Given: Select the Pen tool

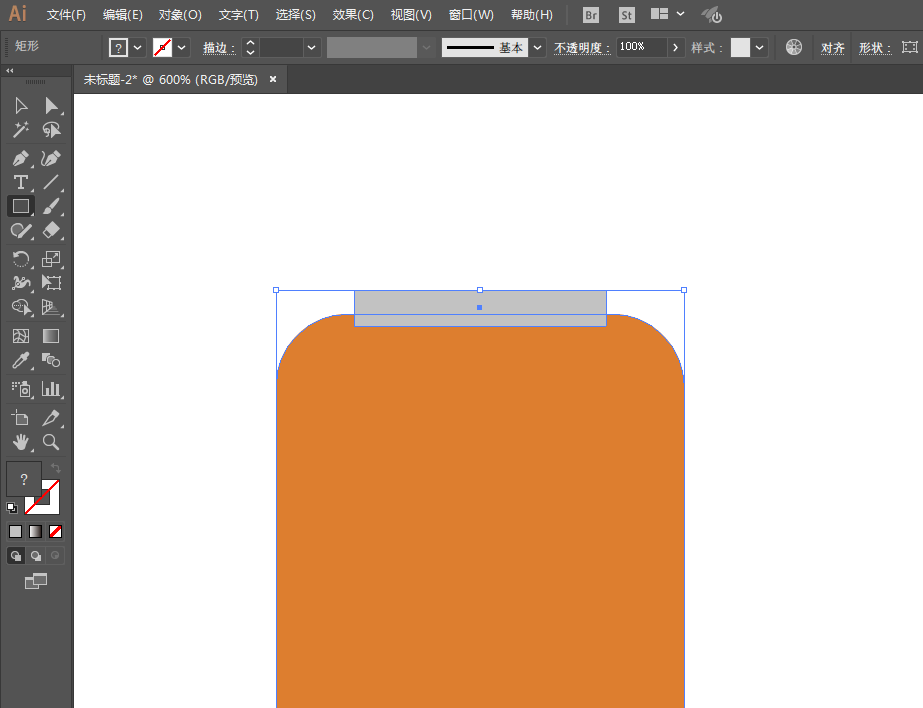Looking at the screenshot, I should [20, 158].
